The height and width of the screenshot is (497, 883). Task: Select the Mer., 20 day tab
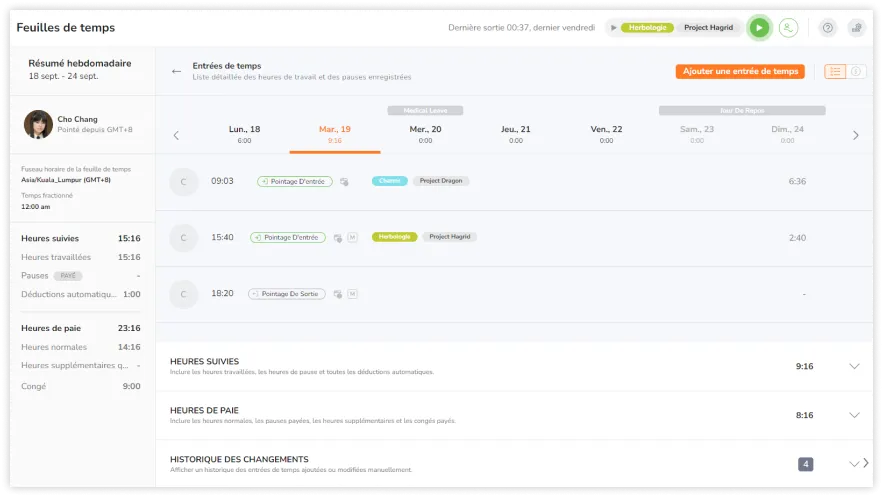coord(425,134)
